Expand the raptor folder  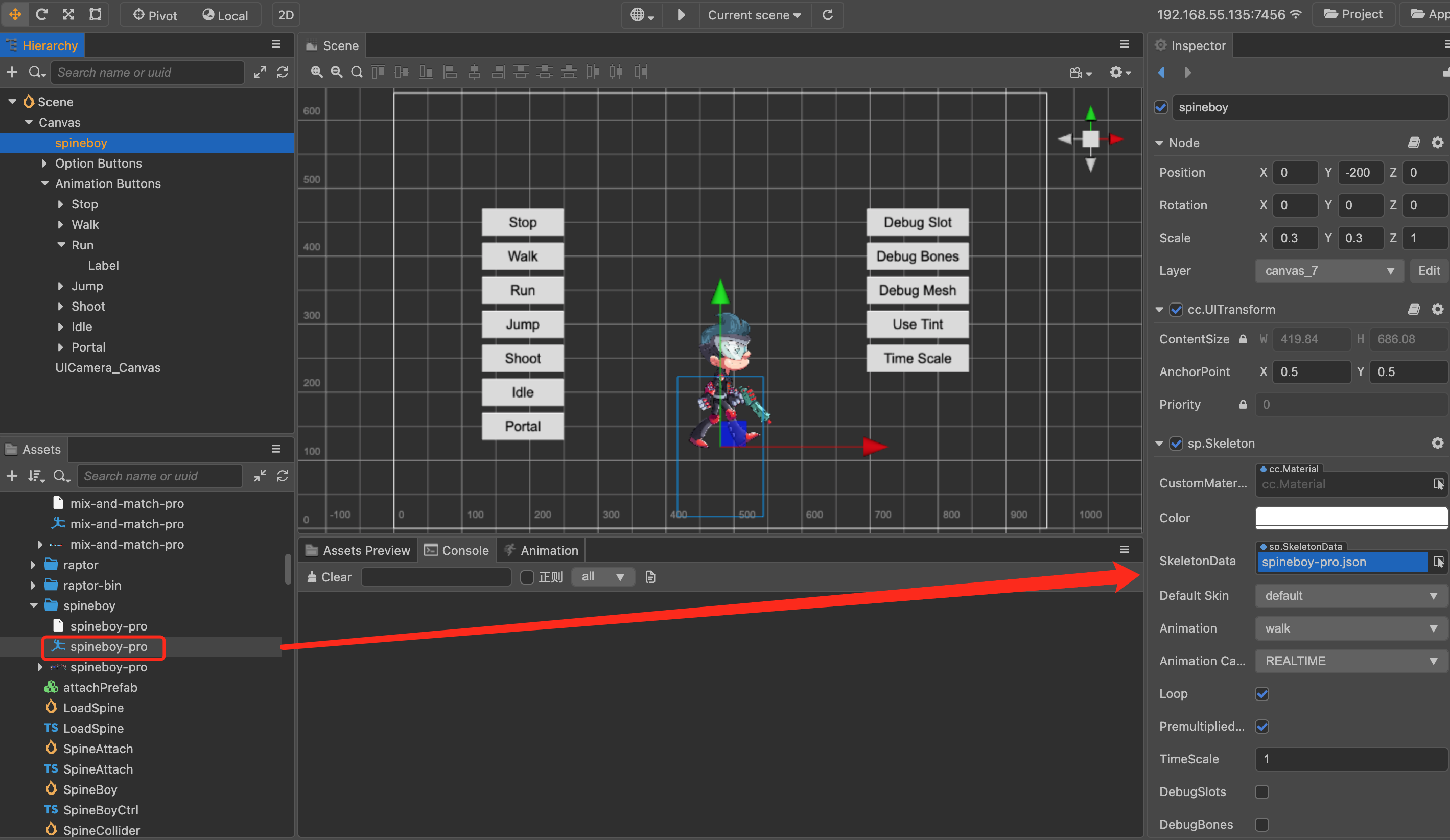point(33,565)
